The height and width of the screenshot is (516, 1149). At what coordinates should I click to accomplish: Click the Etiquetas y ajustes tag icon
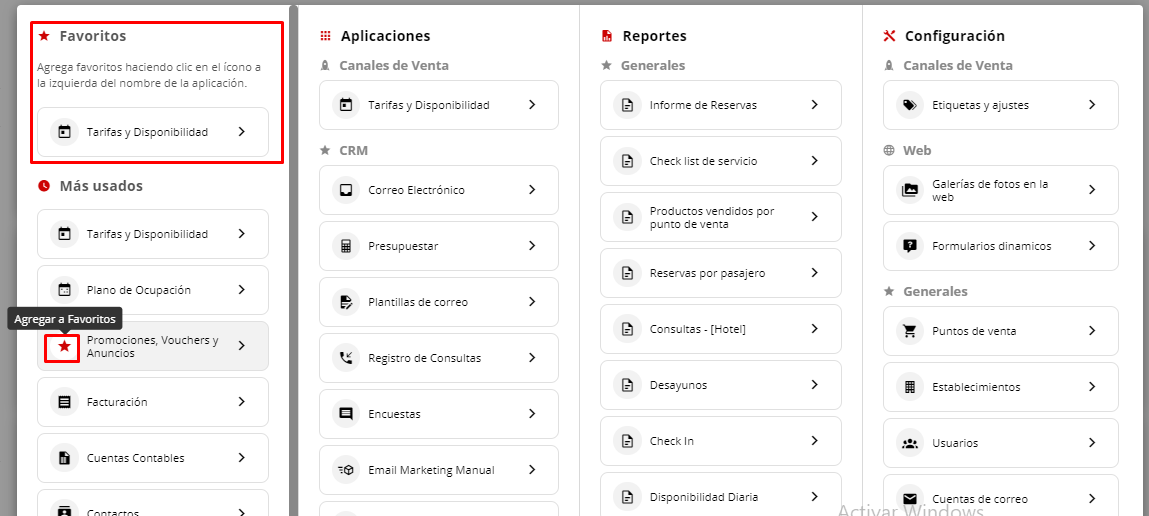coord(910,105)
